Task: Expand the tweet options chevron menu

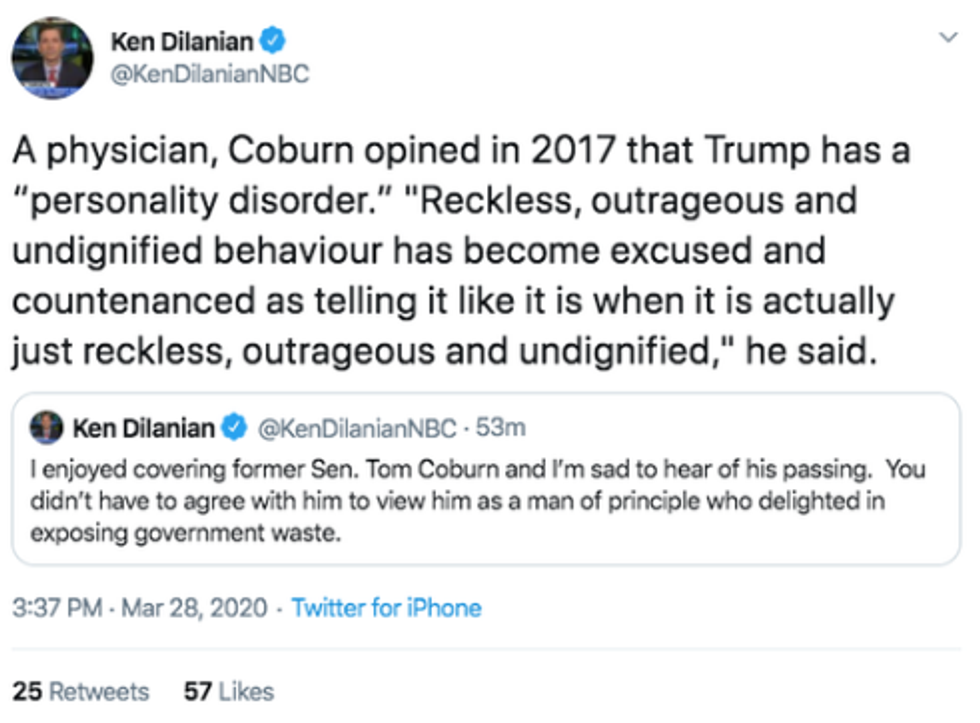Action: click(x=947, y=38)
